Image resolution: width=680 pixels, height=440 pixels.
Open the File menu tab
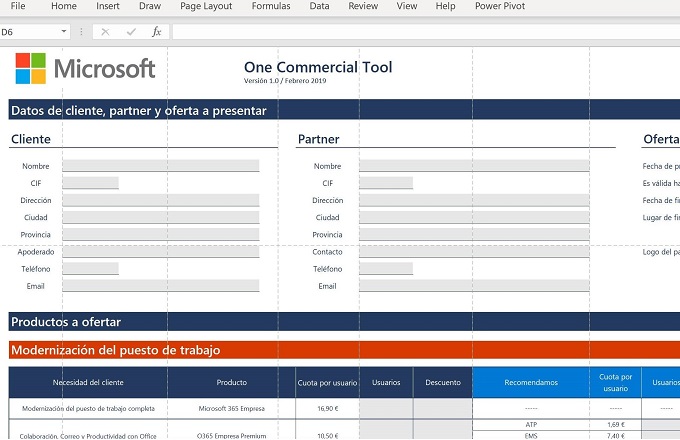18,6
